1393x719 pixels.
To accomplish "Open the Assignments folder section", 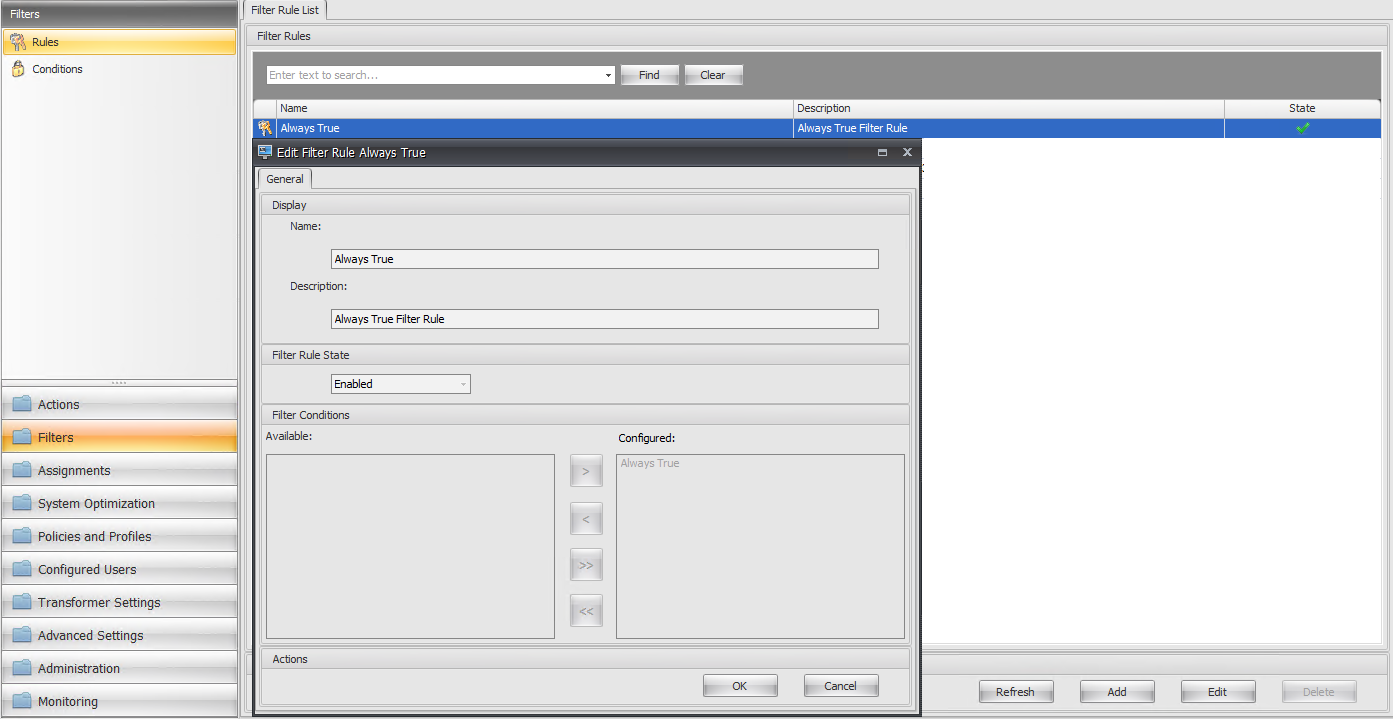I will click(74, 471).
